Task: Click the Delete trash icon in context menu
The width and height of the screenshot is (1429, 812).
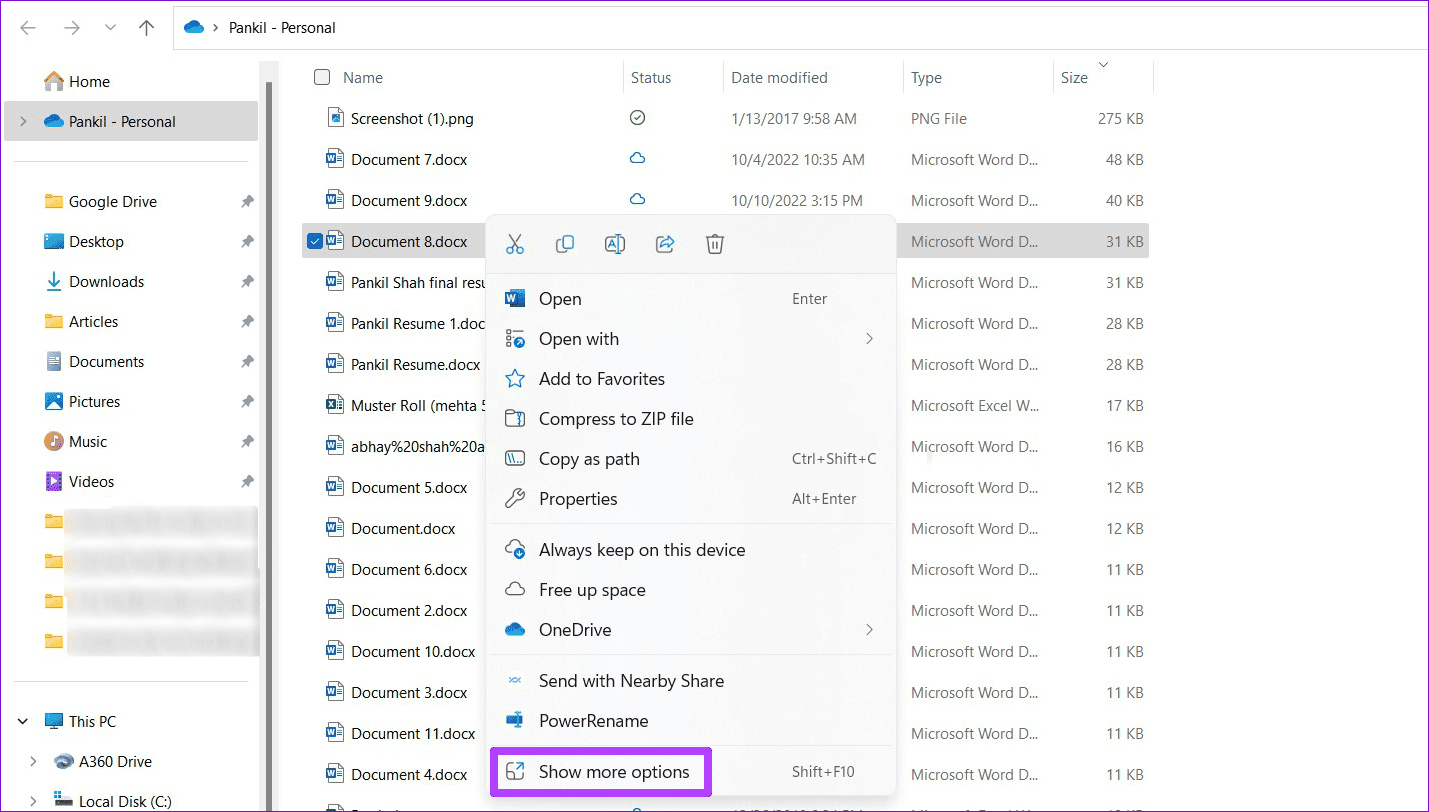Action: click(715, 244)
